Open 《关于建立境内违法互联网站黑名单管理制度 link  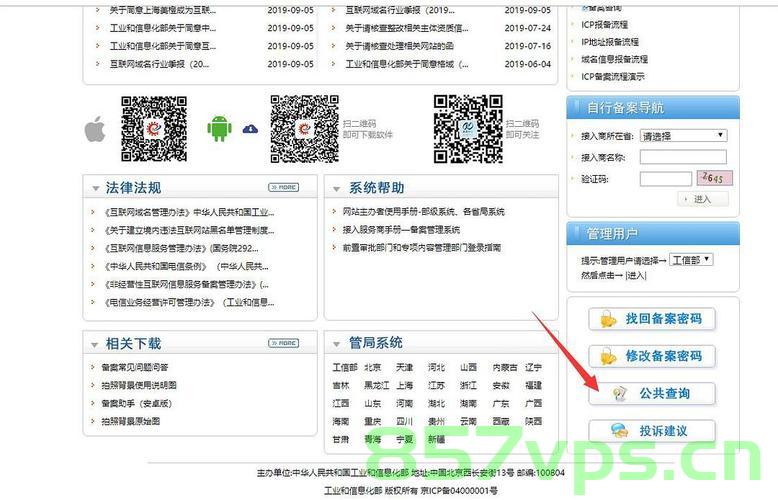coord(189,231)
